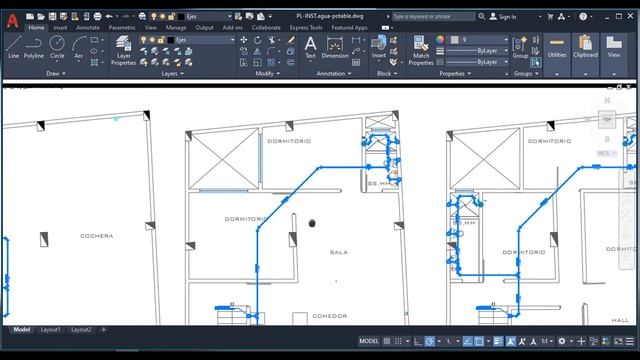Click the Sign In button
Screen dimensions: 640x360
coord(503,17)
